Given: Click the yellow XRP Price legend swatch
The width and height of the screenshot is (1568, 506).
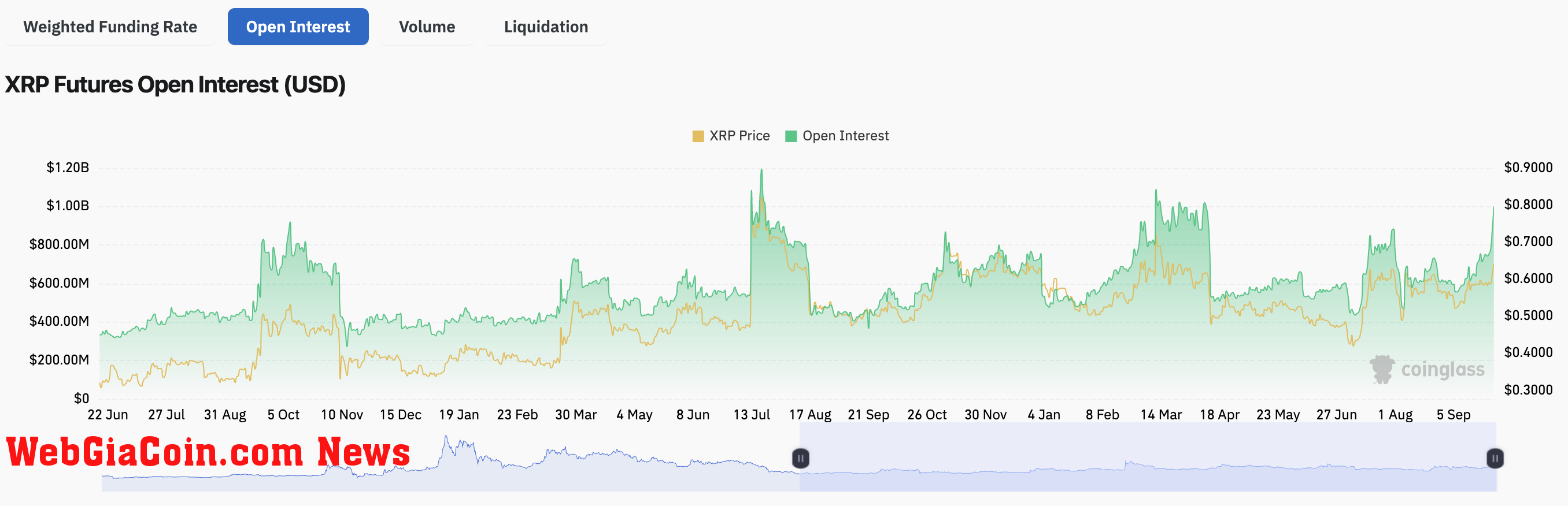Looking at the screenshot, I should [x=698, y=136].
